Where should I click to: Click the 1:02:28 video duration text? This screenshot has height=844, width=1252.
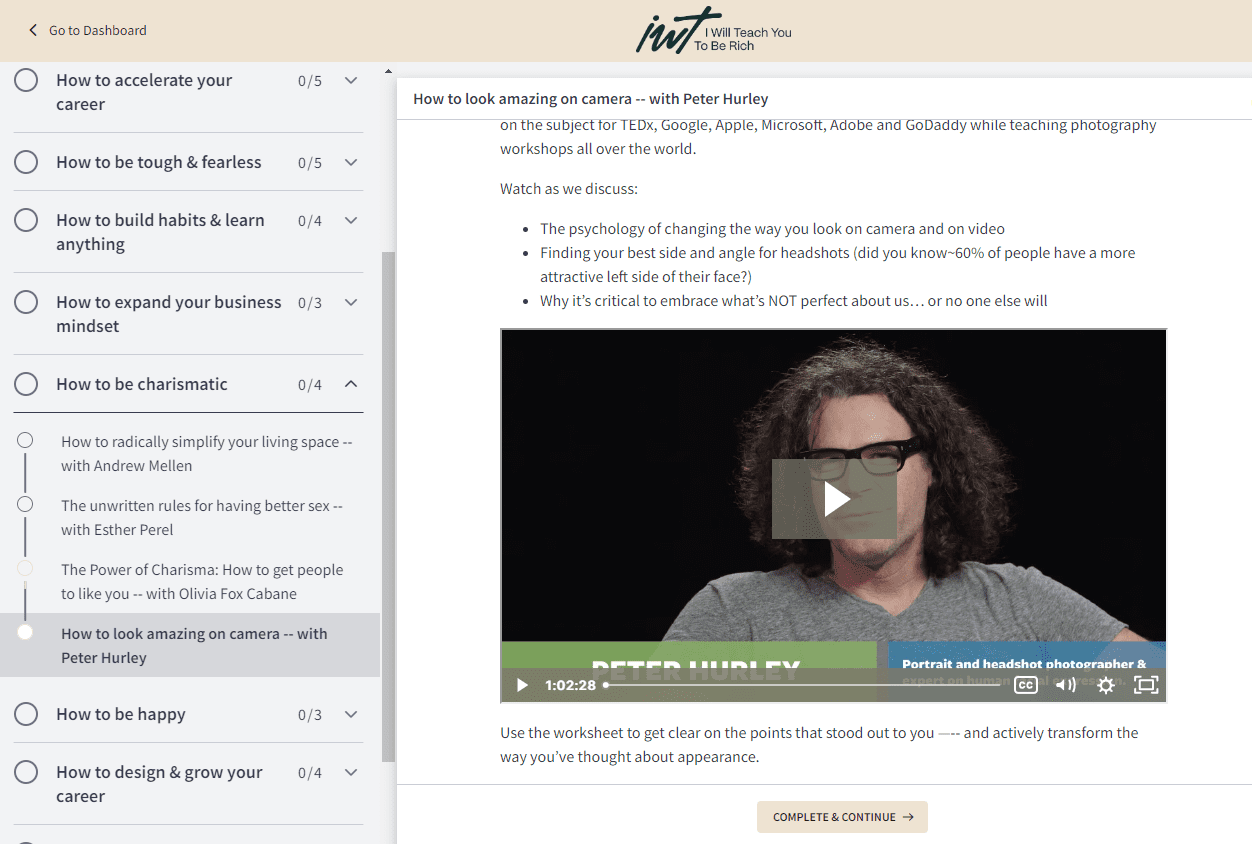point(570,685)
